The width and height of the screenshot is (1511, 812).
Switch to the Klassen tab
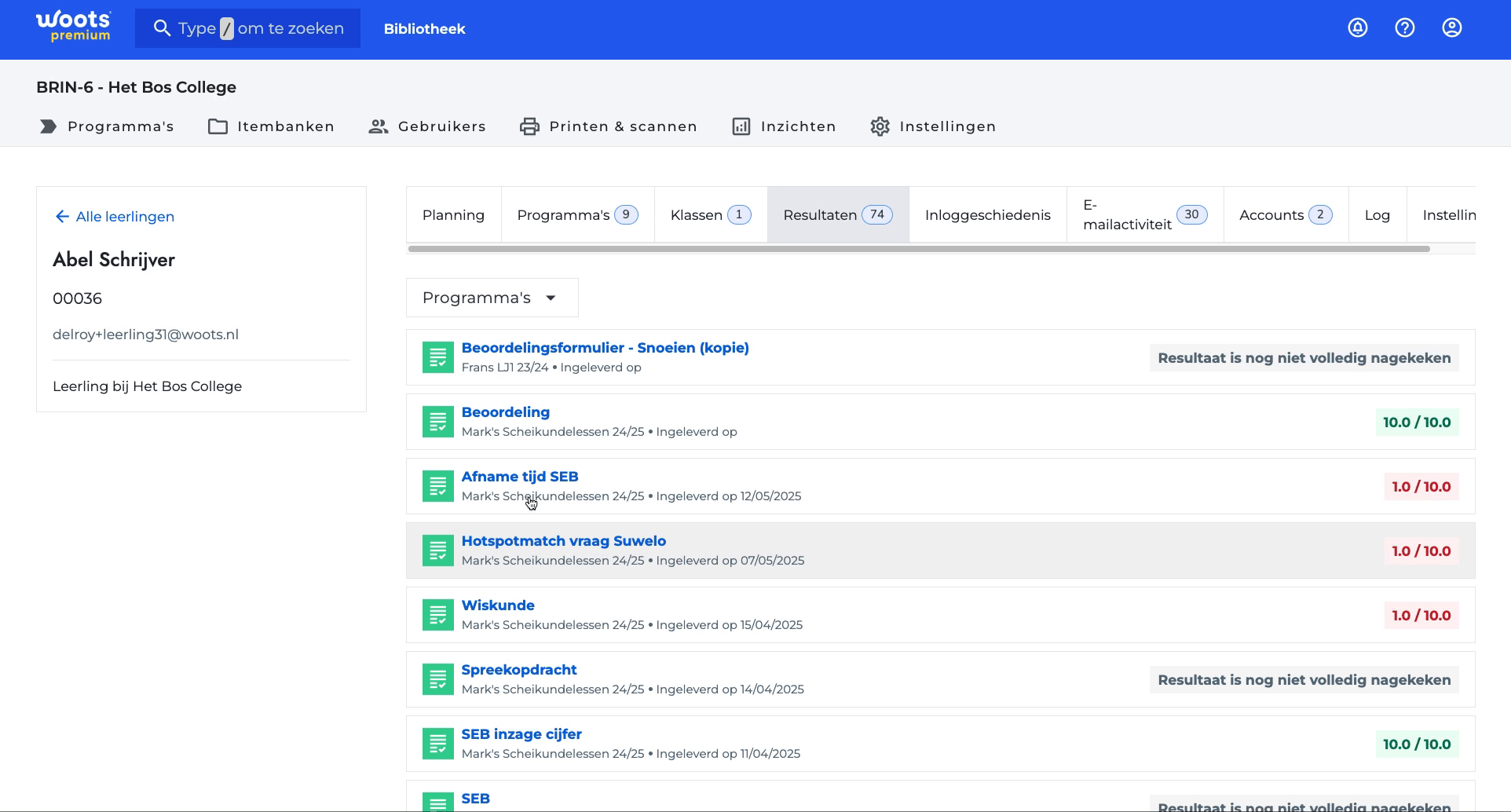(x=711, y=214)
